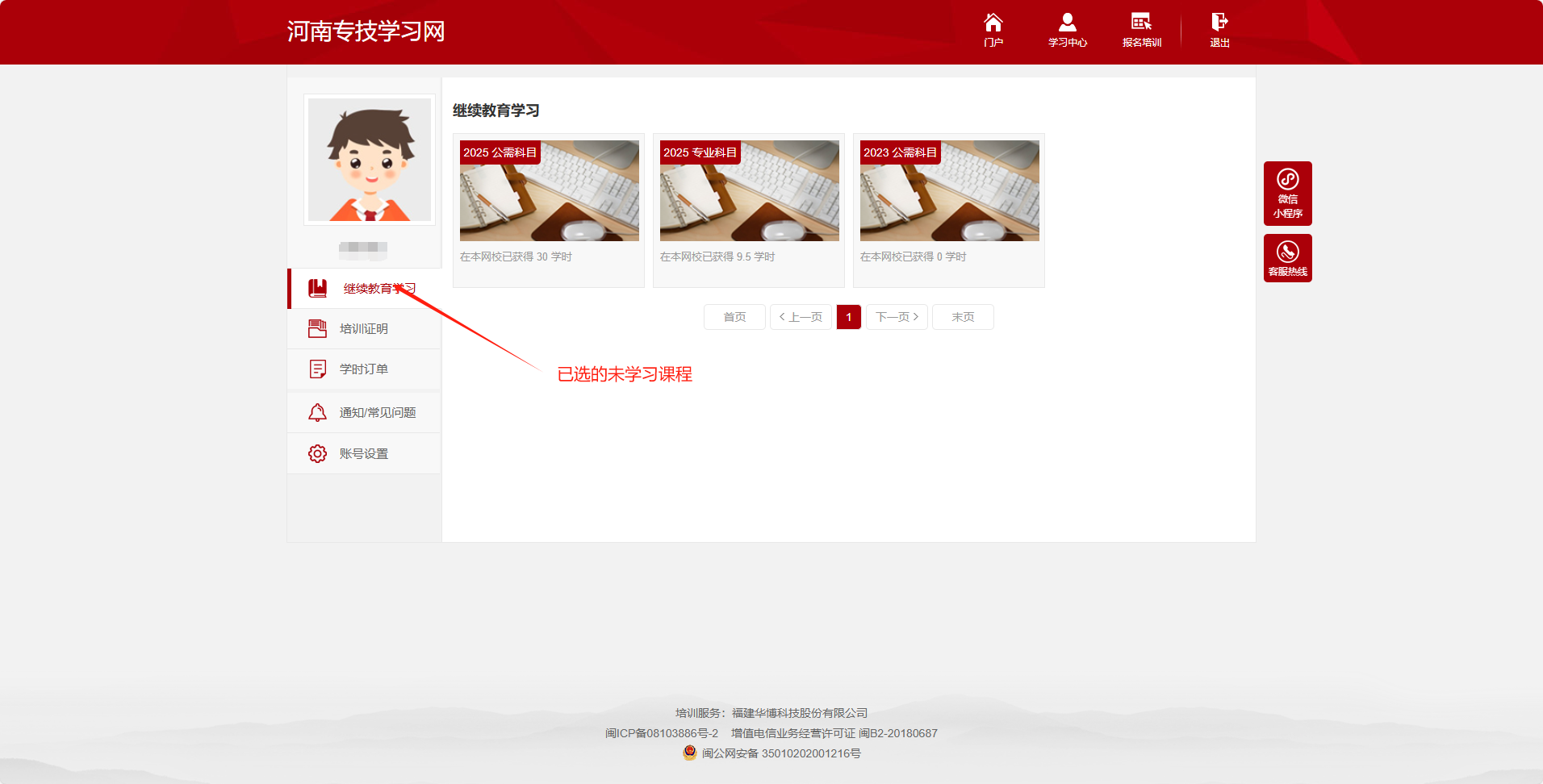The height and width of the screenshot is (784, 1543).
Task: Click the 下一页 next page button
Action: (897, 317)
